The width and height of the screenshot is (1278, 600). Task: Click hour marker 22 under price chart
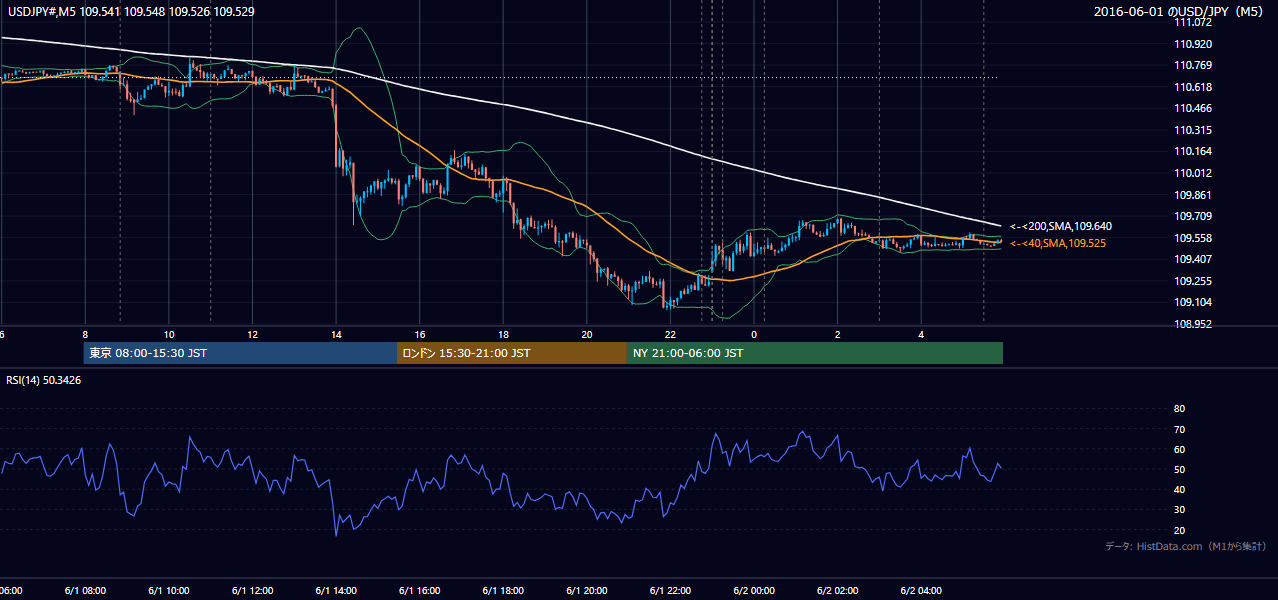coord(670,334)
